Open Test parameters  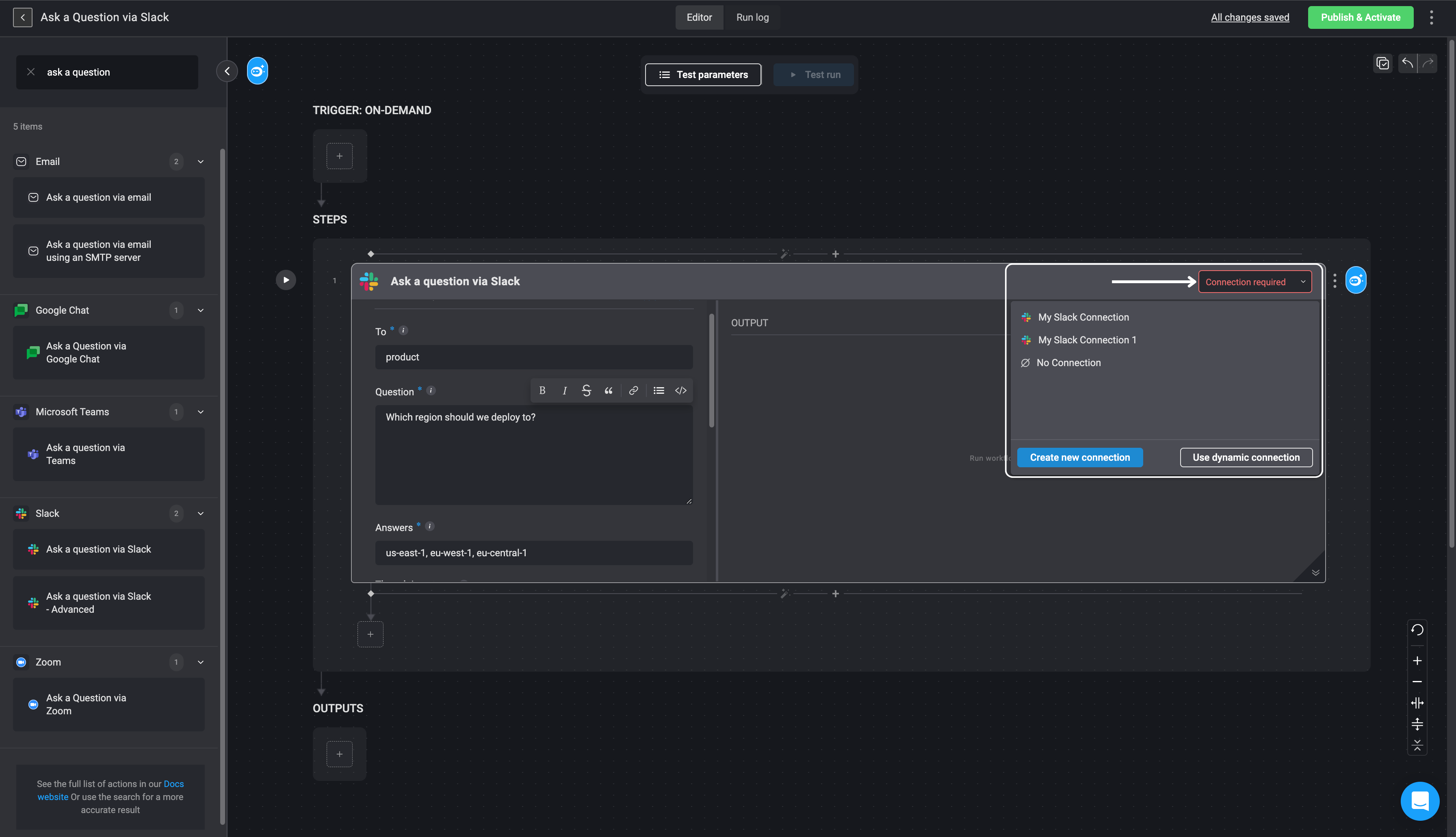click(x=703, y=75)
